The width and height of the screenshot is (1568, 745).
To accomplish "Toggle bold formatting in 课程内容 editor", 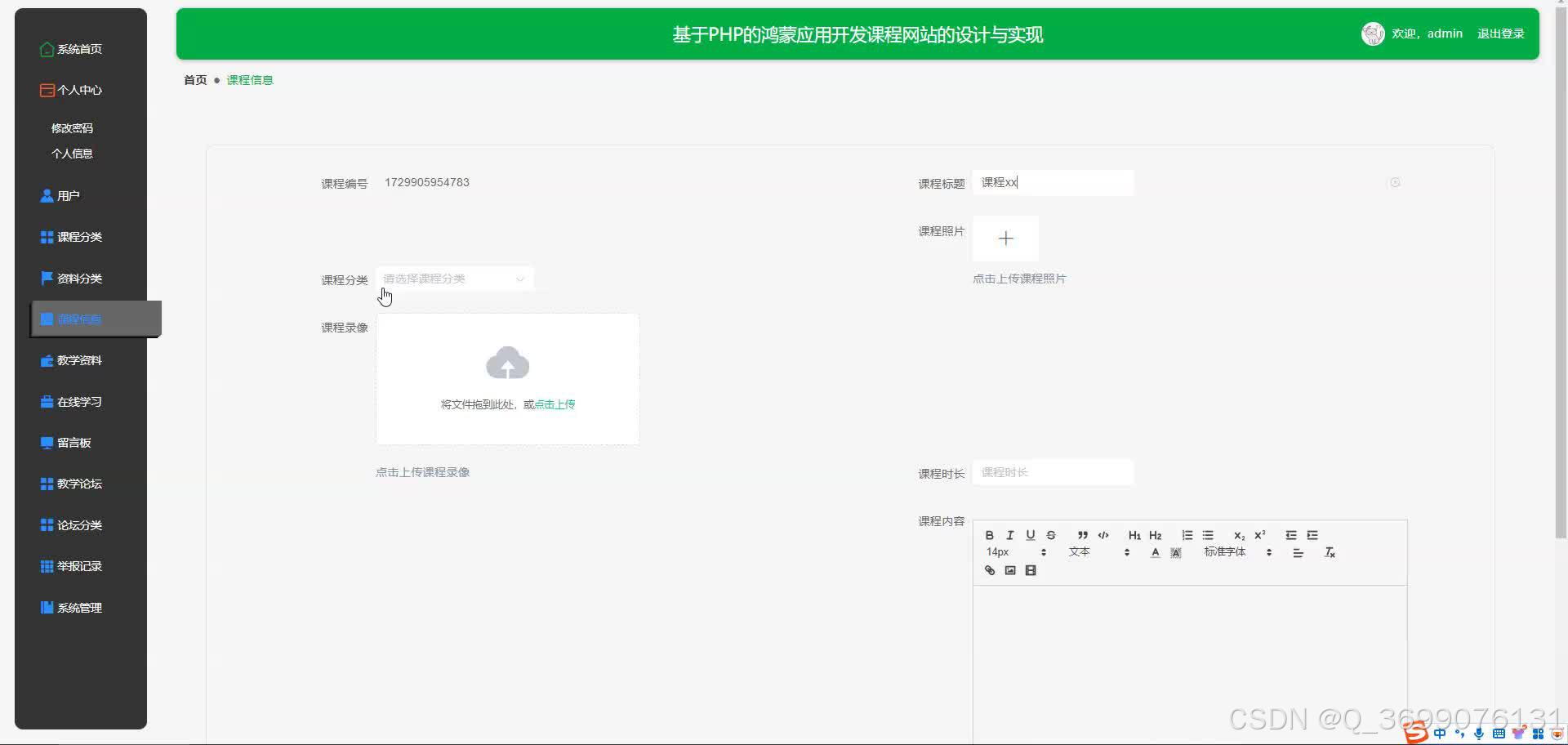I will (989, 535).
